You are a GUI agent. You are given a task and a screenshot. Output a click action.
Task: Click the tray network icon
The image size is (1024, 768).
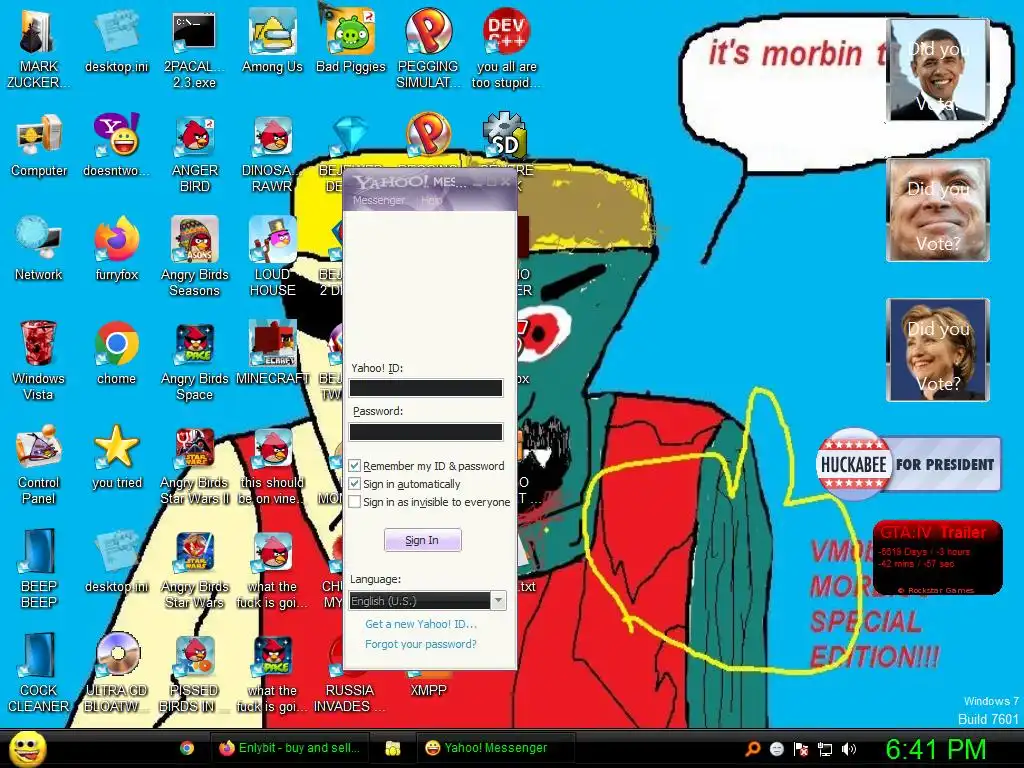pos(825,749)
